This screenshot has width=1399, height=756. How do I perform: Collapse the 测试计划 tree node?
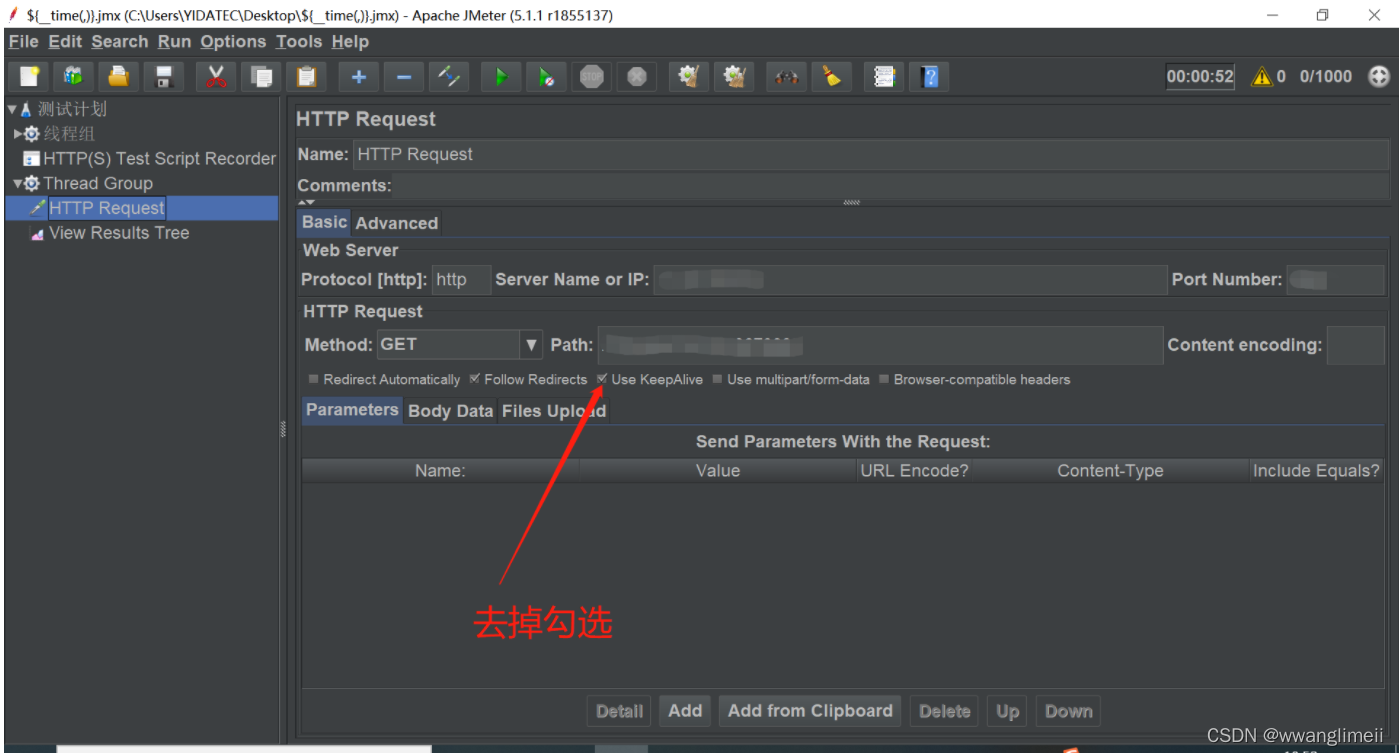(12, 109)
